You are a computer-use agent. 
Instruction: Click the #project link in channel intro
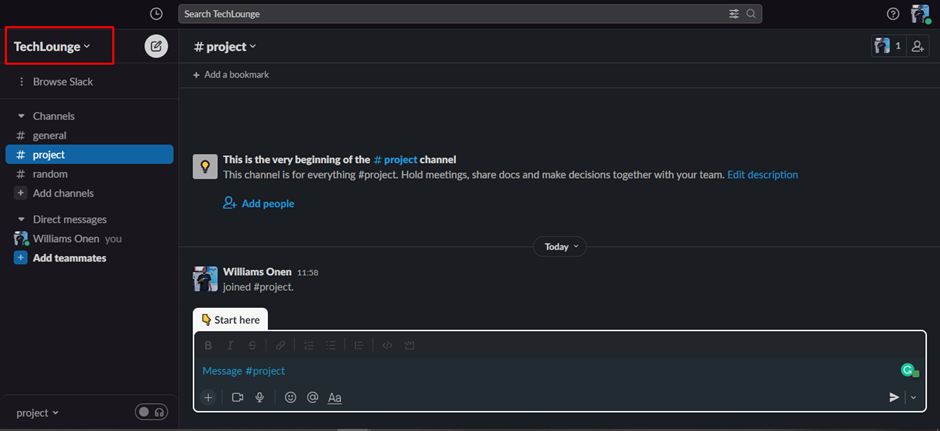tap(395, 159)
